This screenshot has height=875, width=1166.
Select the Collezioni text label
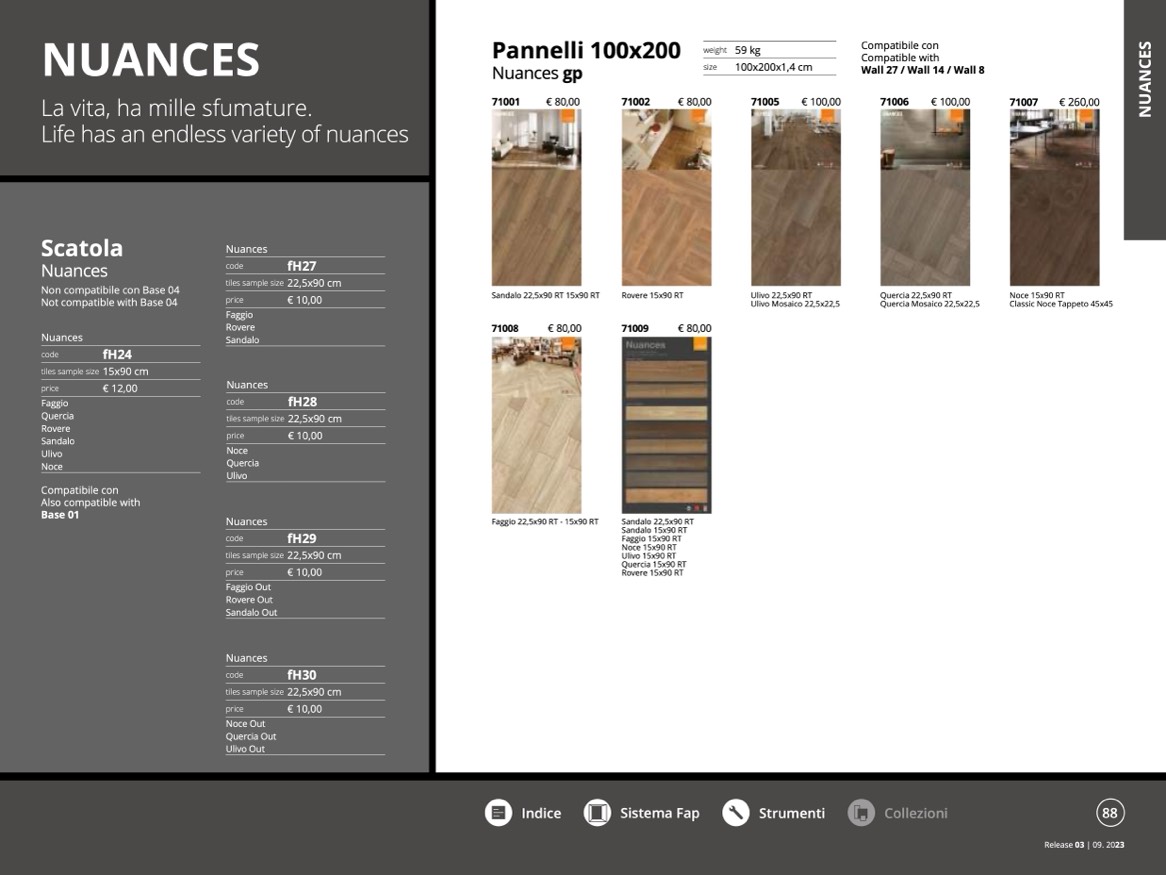915,813
